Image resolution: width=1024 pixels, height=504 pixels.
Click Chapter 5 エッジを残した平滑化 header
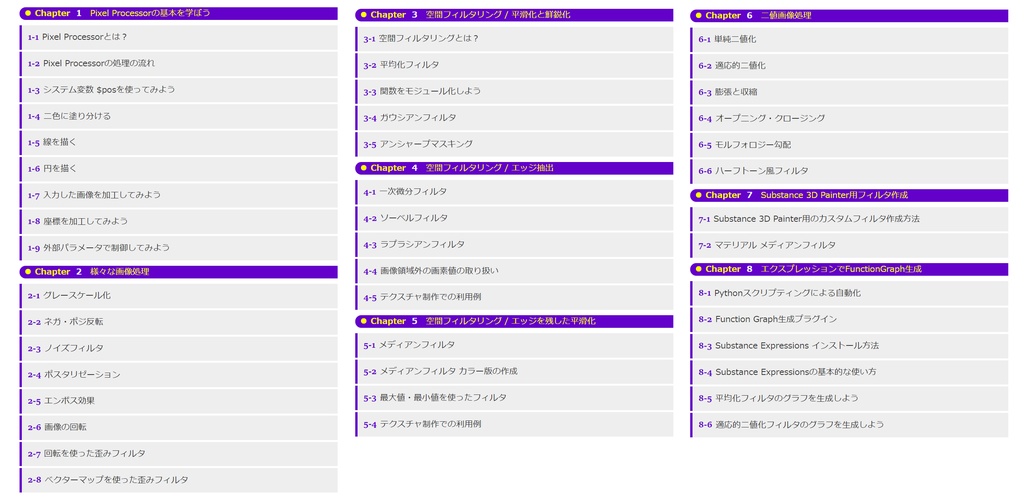(x=514, y=321)
